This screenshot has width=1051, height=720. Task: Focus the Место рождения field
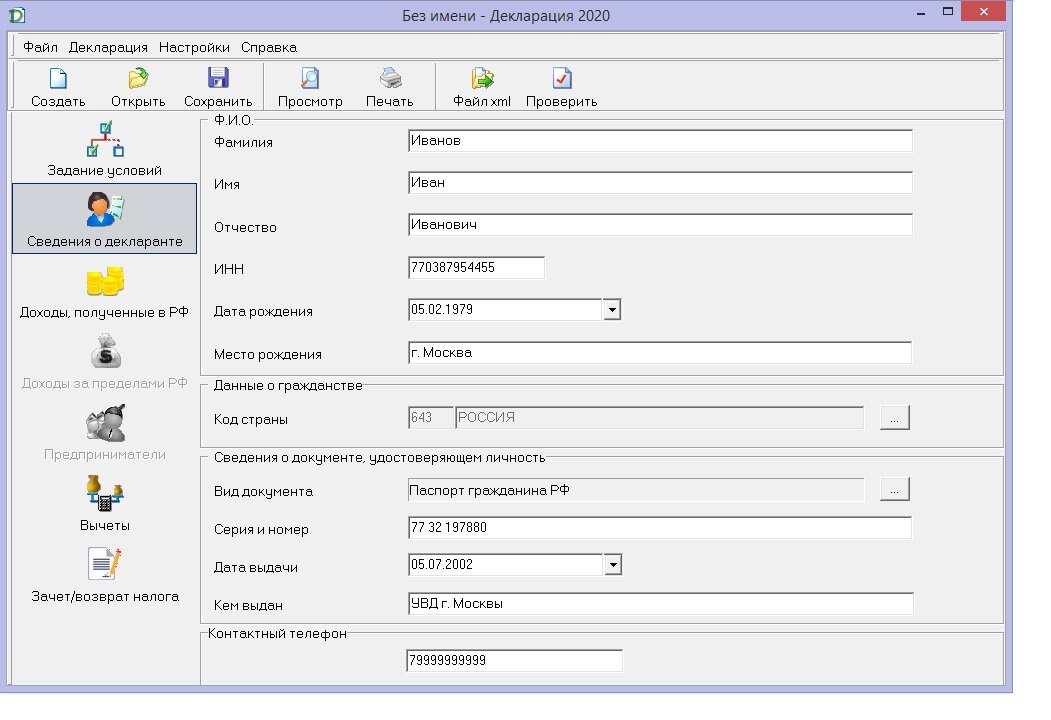[660, 353]
